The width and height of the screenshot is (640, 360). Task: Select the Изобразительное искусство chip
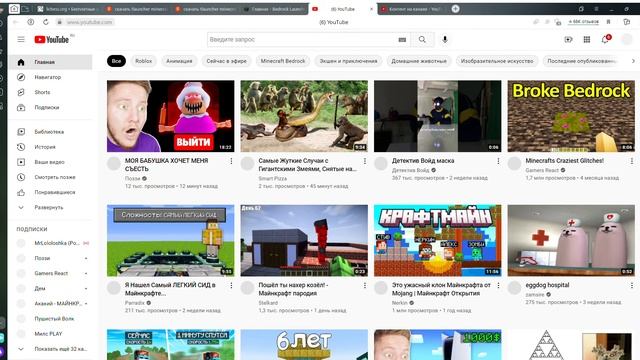[497, 61]
